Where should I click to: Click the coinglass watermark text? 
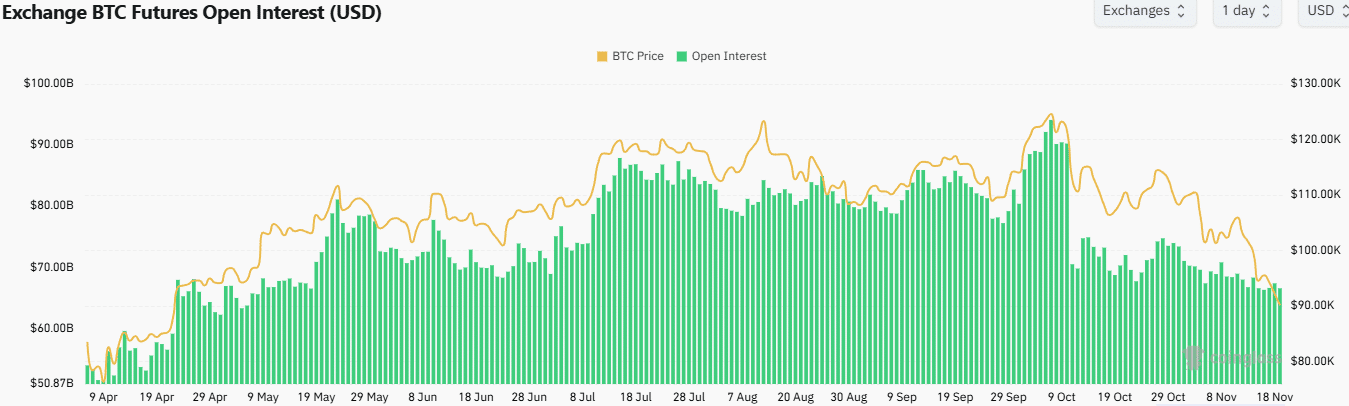[1241, 358]
